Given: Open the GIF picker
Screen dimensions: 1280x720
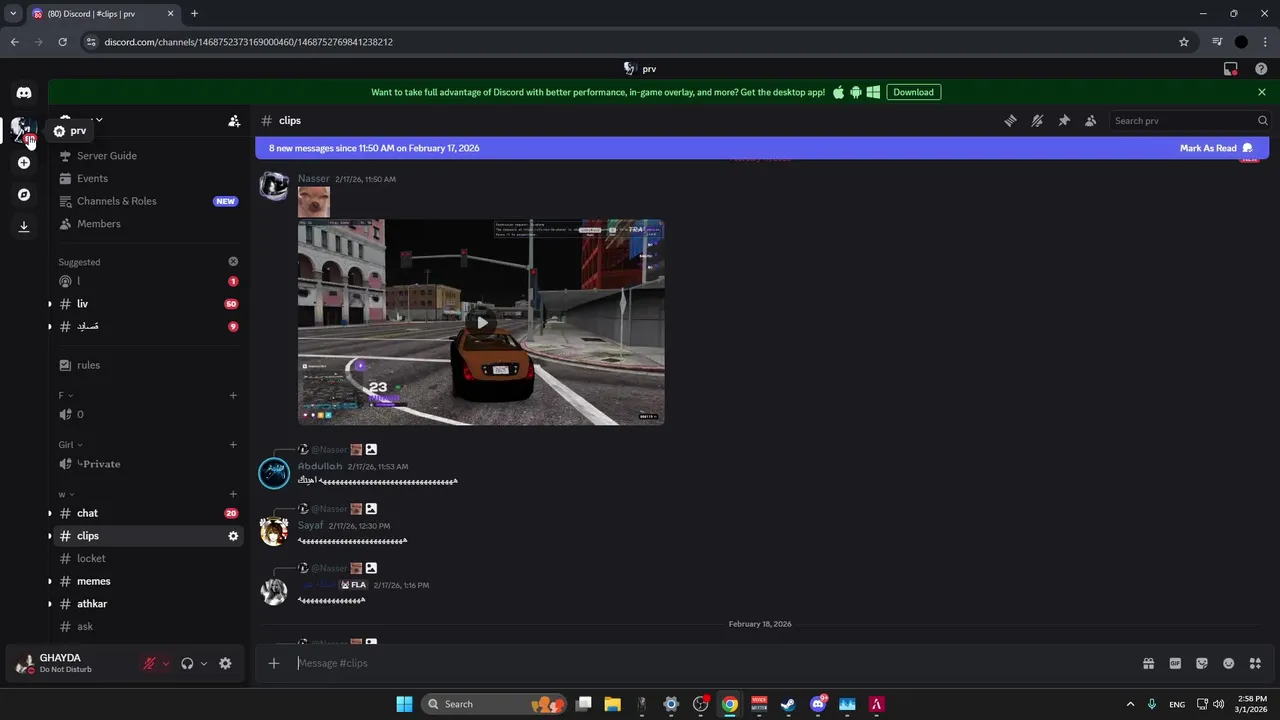Looking at the screenshot, I should [x=1175, y=663].
